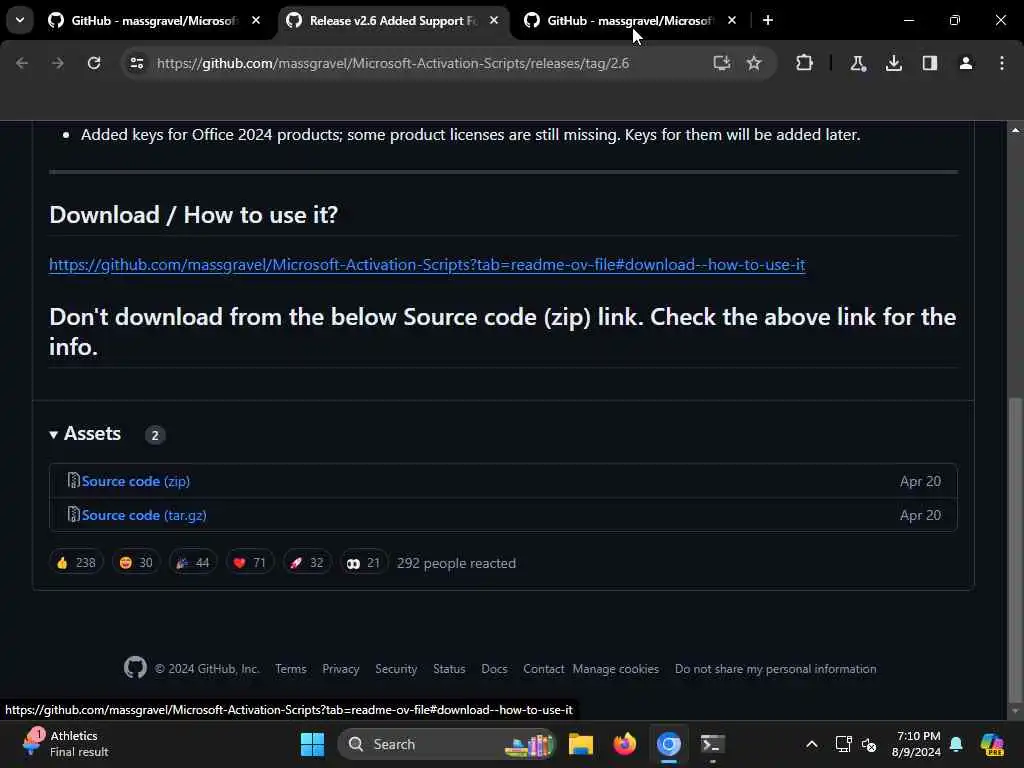The height and width of the screenshot is (768, 1024).
Task: Show hidden system tray icons
Action: tap(812, 744)
